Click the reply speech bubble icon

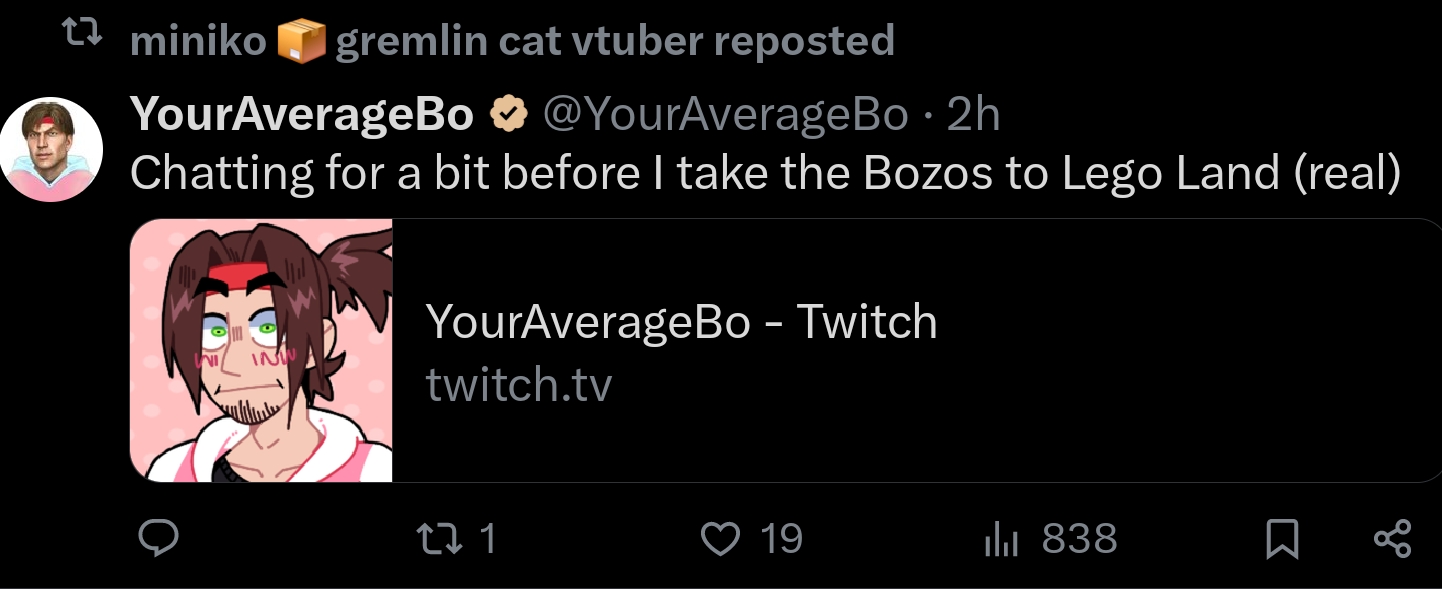(x=158, y=539)
